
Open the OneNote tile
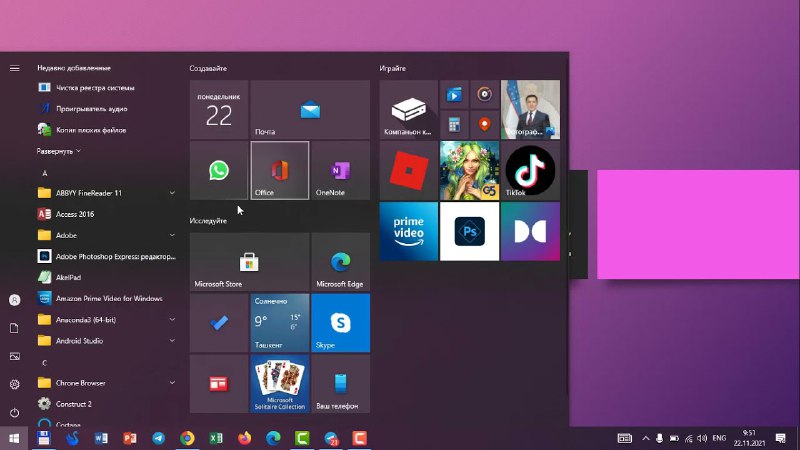click(x=340, y=170)
